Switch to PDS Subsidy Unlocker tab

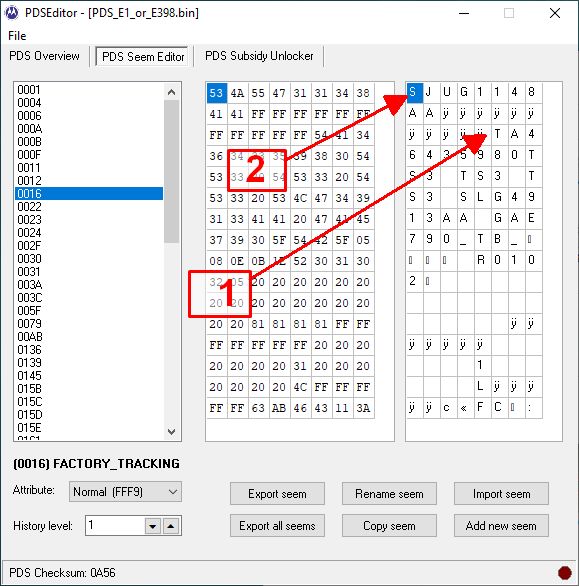pos(259,56)
